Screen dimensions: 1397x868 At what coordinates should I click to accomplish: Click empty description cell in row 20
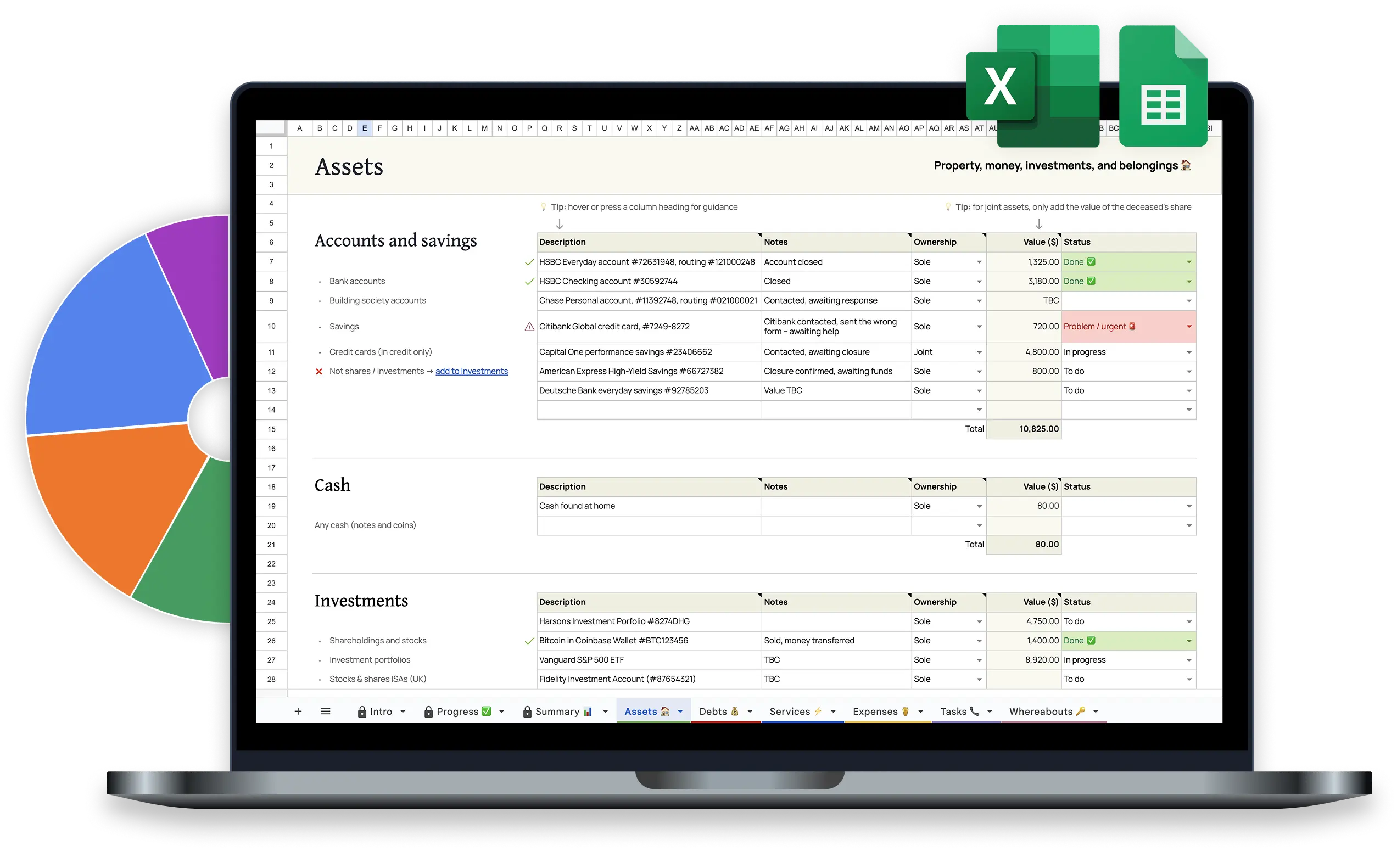(x=649, y=526)
